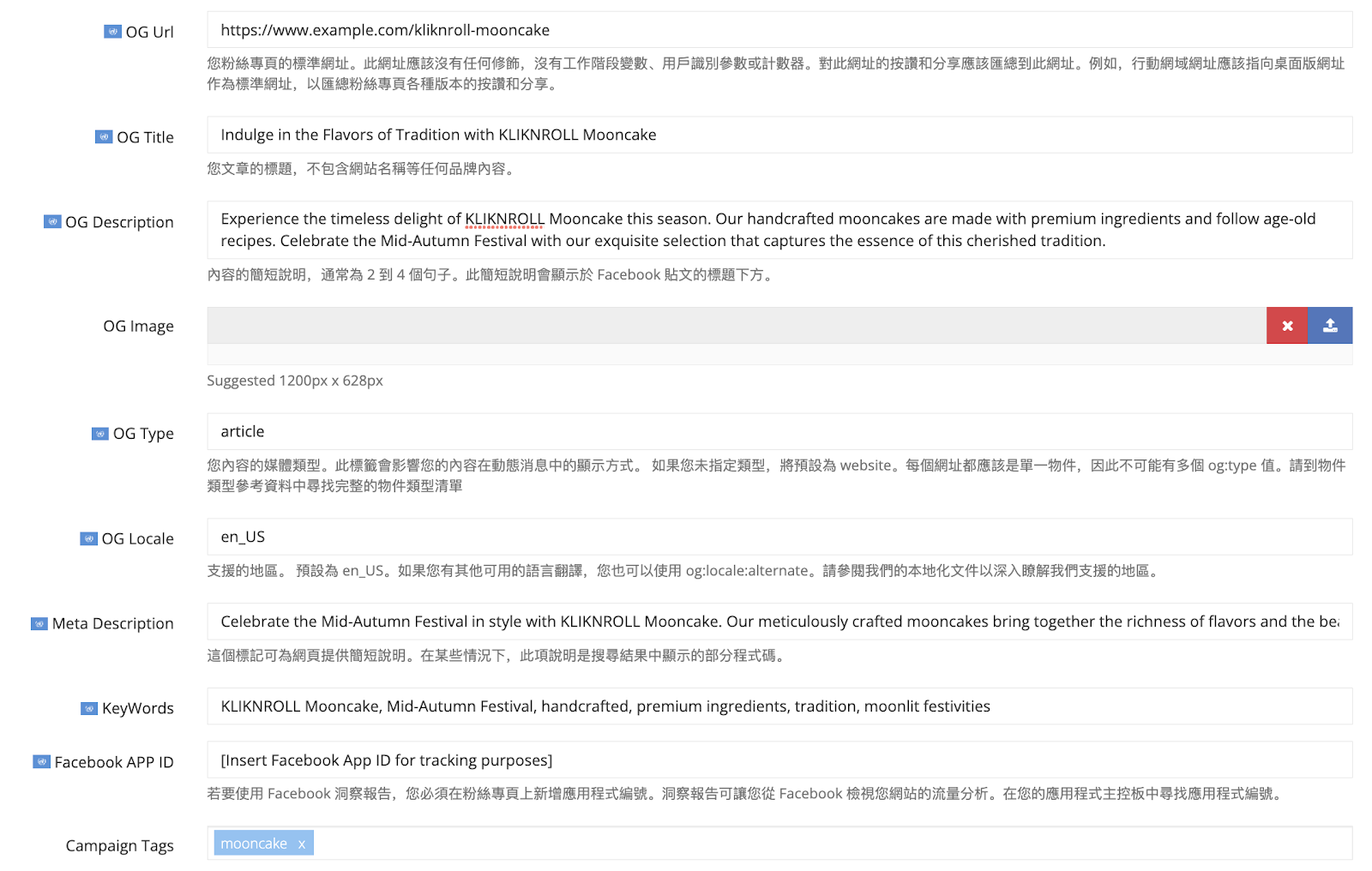The width and height of the screenshot is (1372, 871).
Task: Click the globe icon beside OG Locale
Action: (x=88, y=538)
